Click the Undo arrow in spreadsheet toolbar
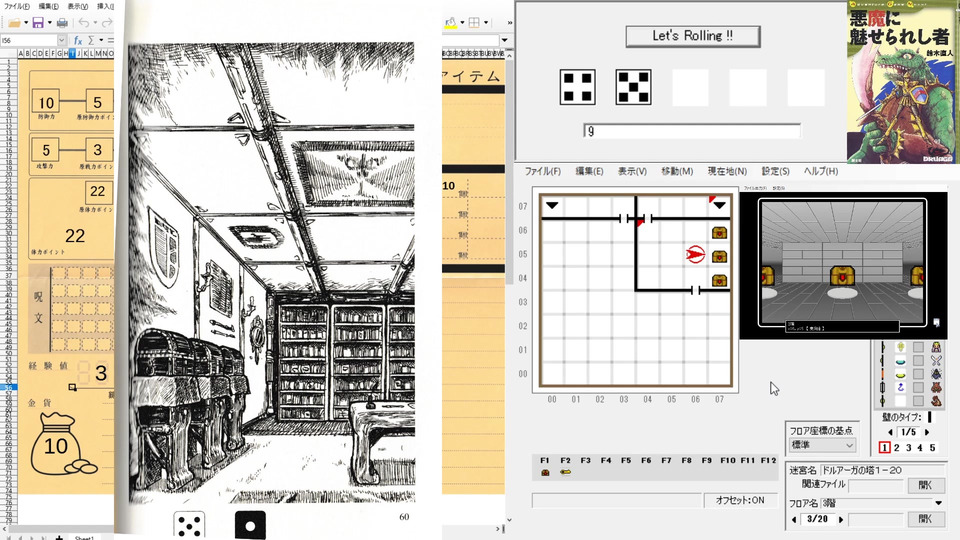Screen dimensions: 960x540 click(84, 23)
